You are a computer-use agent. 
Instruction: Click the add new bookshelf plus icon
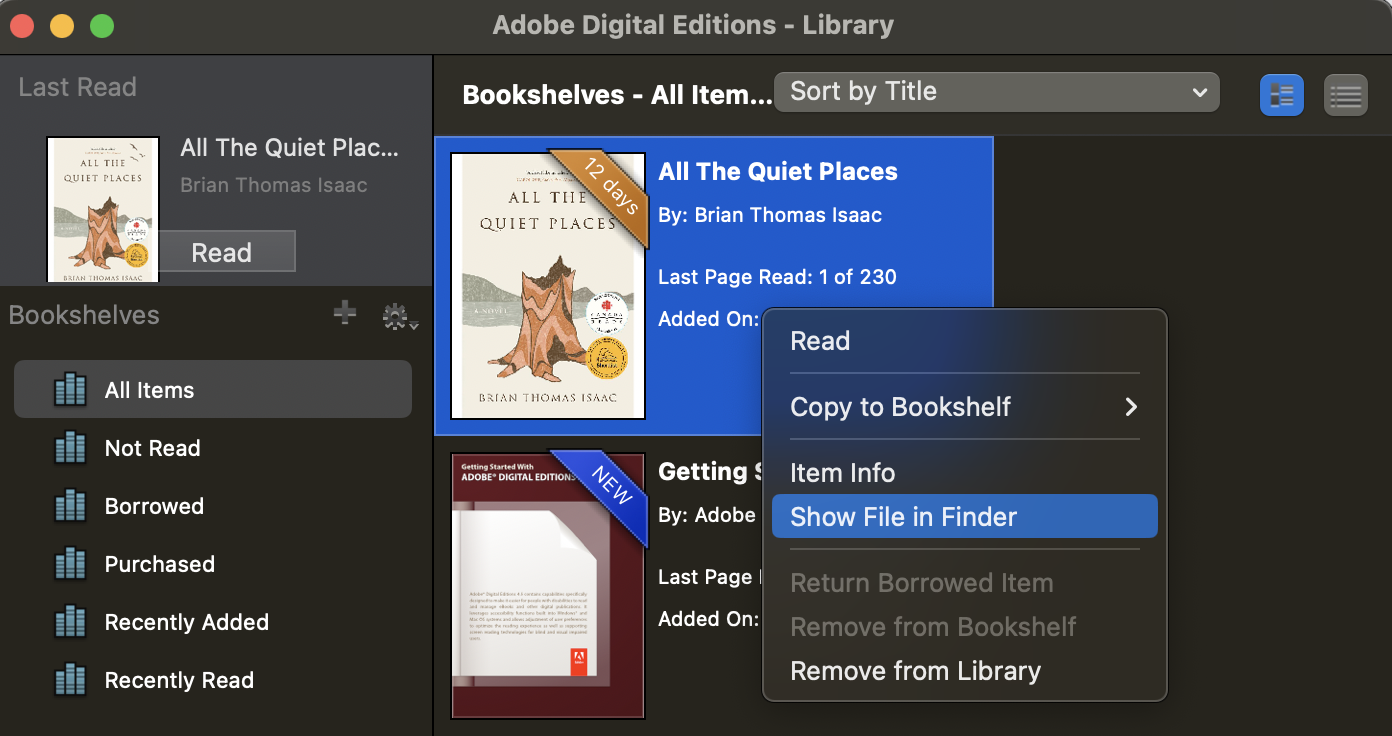tap(345, 314)
